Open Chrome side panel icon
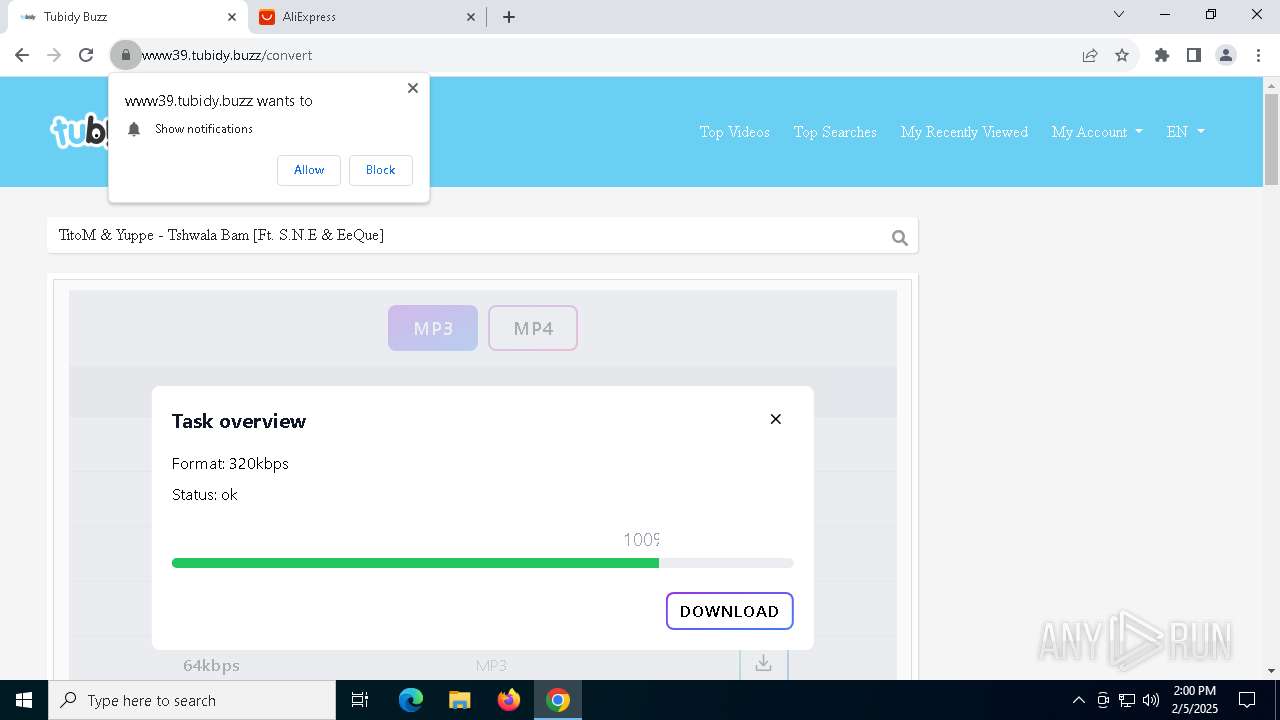This screenshot has width=1280, height=720. point(1194,55)
